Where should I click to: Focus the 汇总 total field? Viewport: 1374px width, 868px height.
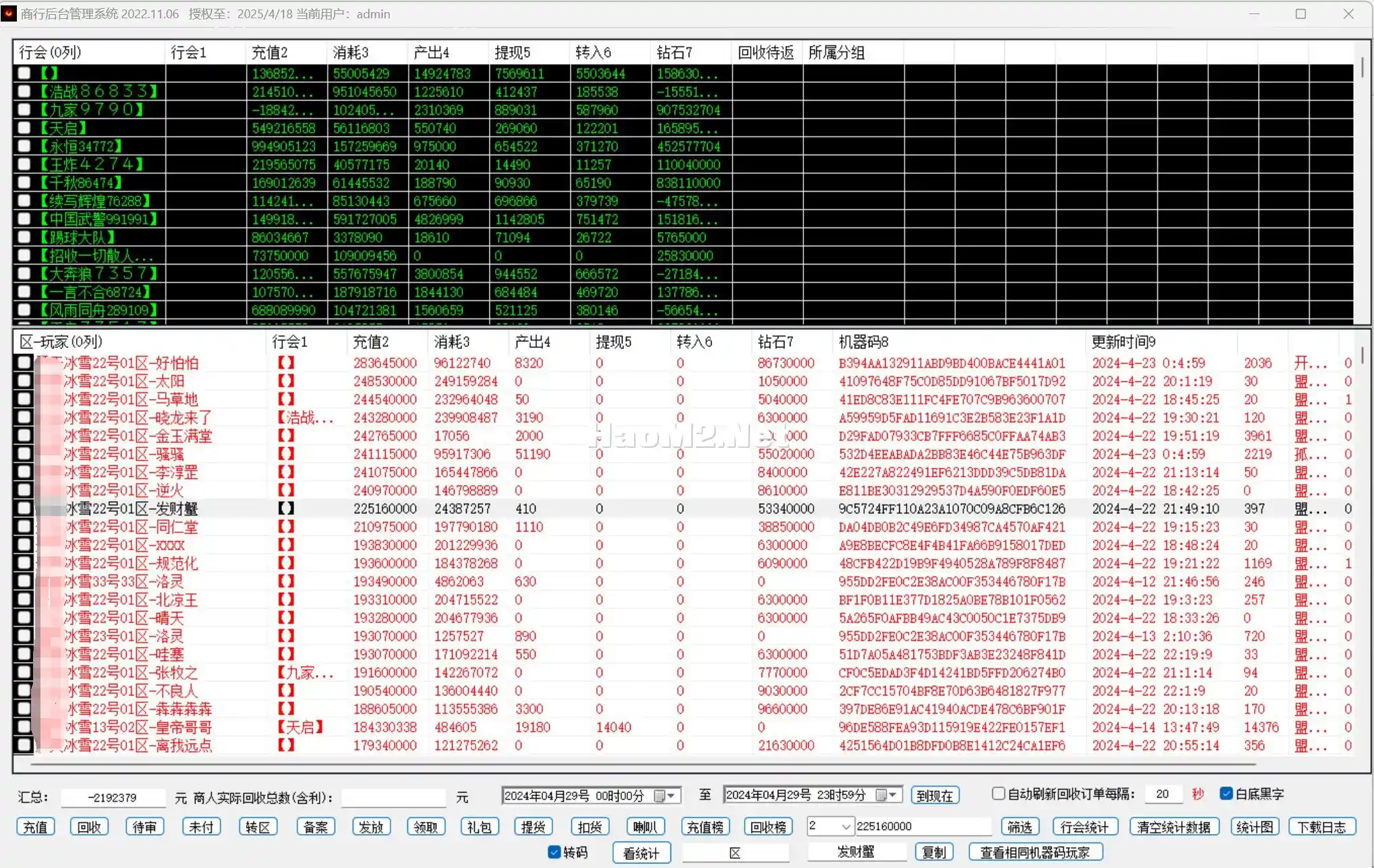pyautogui.click(x=113, y=797)
